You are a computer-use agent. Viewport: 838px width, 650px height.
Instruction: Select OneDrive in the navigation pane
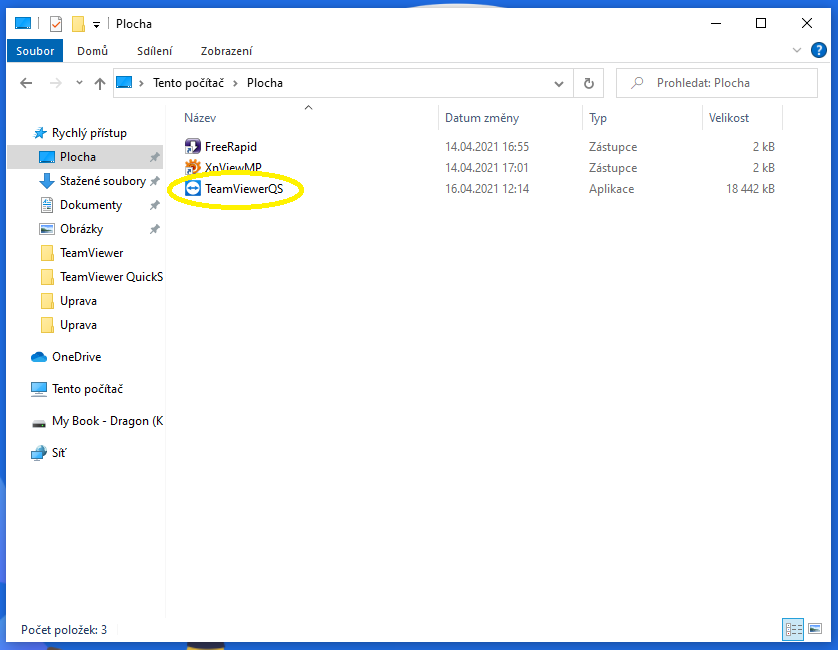pyautogui.click(x=76, y=357)
